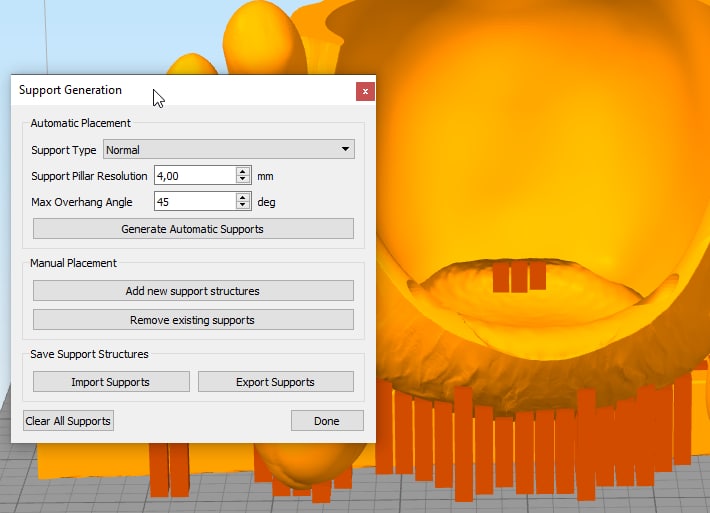The height and width of the screenshot is (513, 710).
Task: Click the Done button
Action: pyautogui.click(x=327, y=421)
